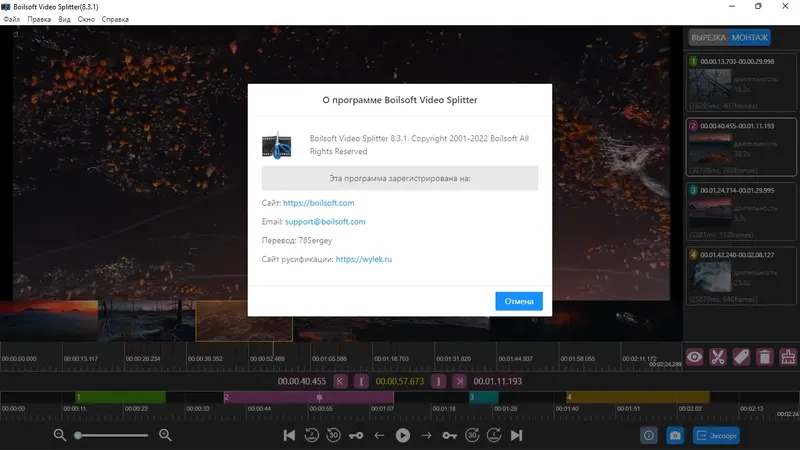Forward 2 minutes with the forward icon
This screenshot has height=450, width=800.
click(x=494, y=435)
